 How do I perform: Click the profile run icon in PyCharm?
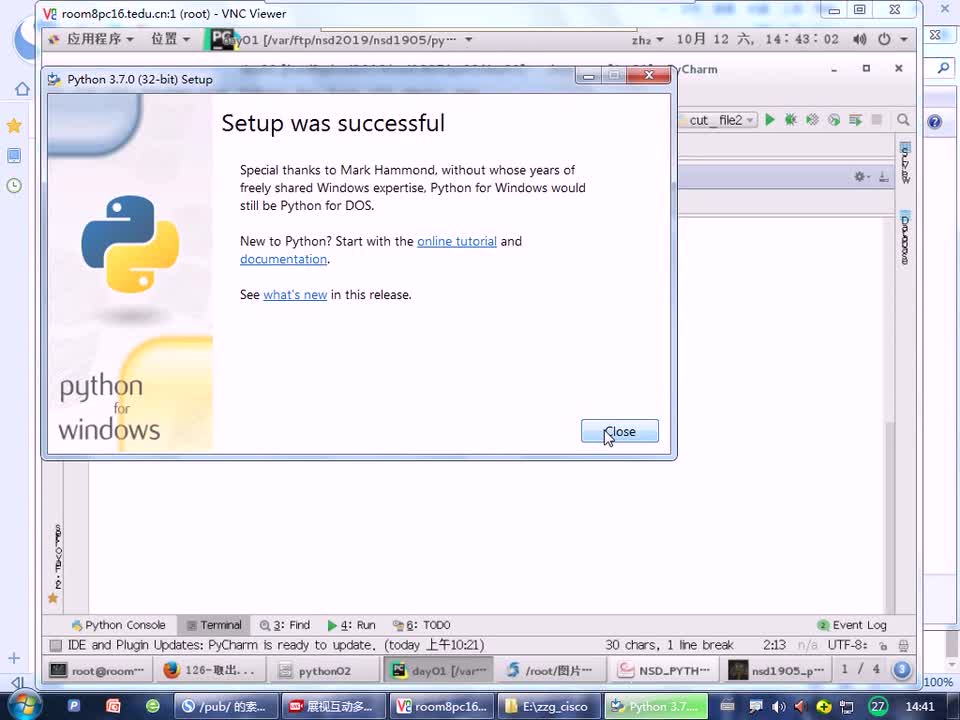[834, 120]
